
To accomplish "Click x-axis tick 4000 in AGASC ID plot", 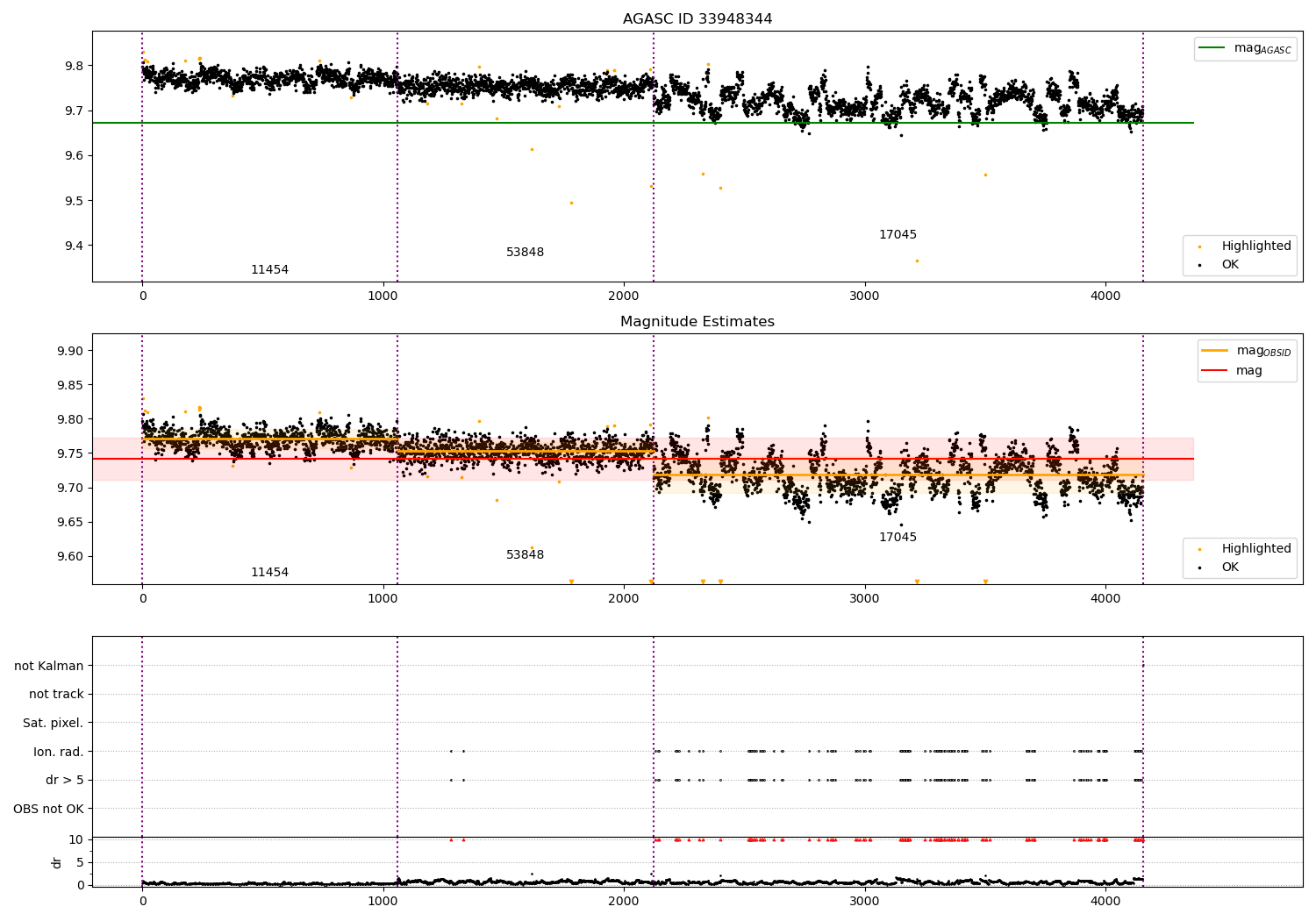I will (1105, 296).
